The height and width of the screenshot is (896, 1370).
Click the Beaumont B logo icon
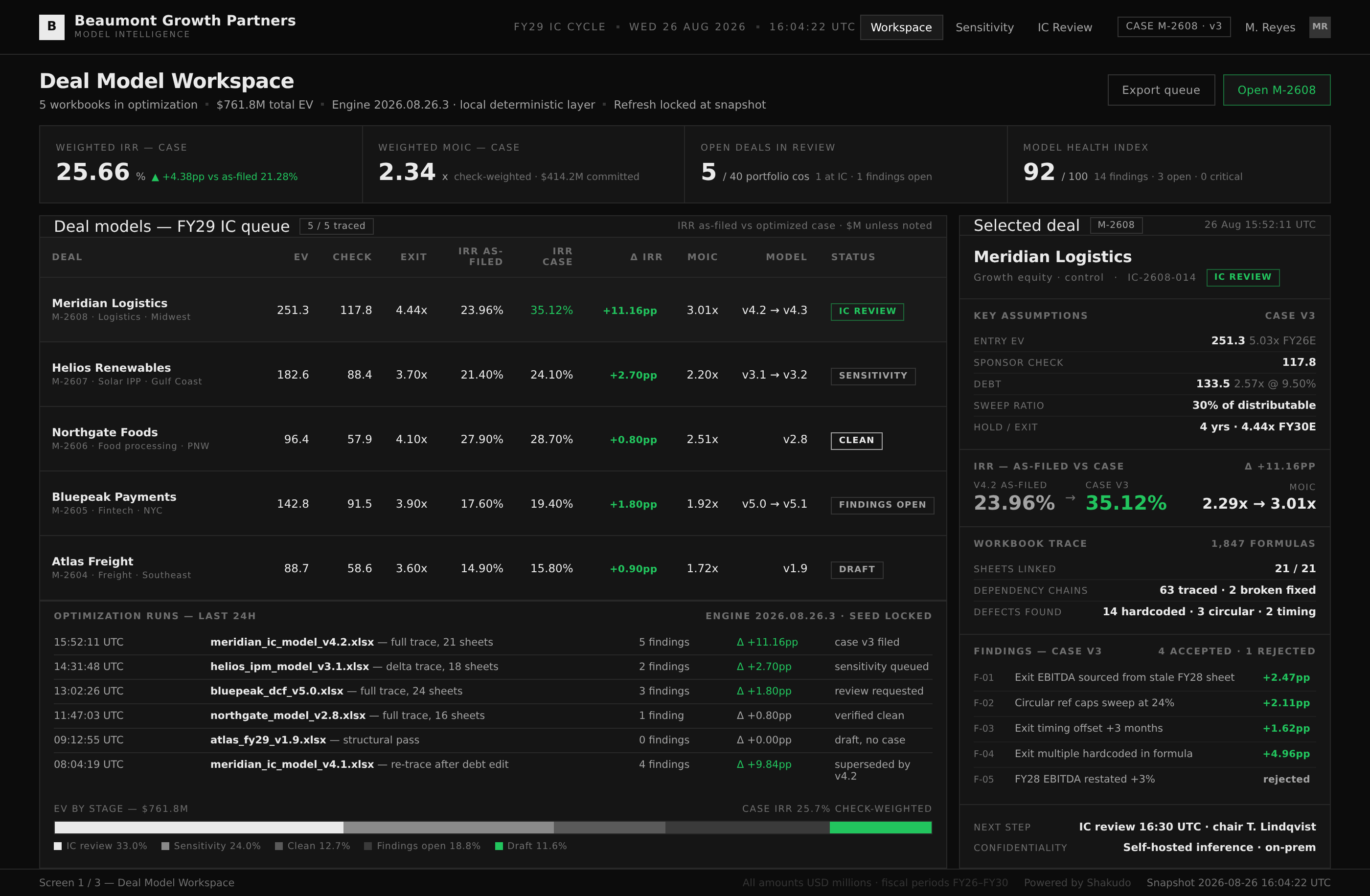click(x=51, y=27)
